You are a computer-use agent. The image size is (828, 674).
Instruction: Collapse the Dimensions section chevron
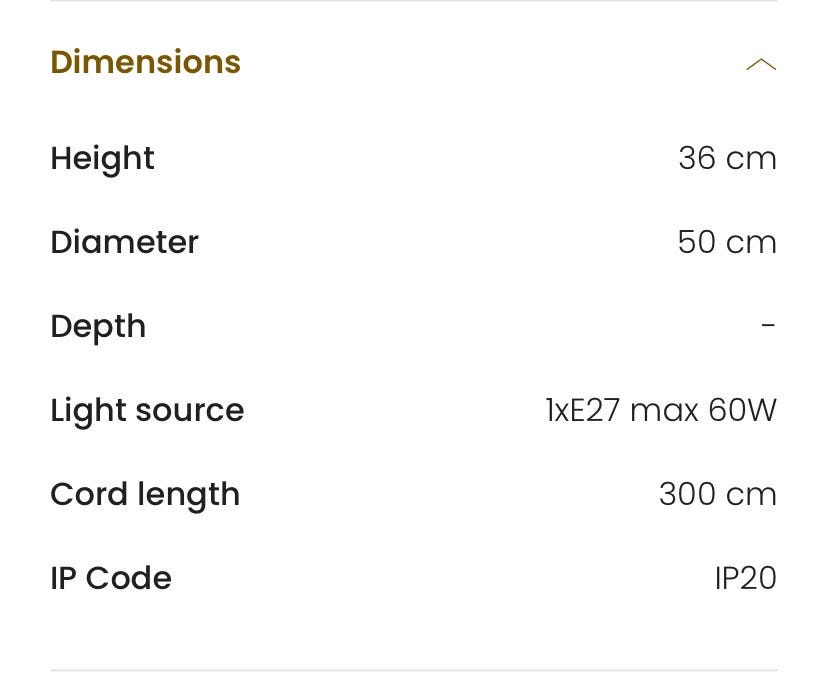click(x=761, y=65)
